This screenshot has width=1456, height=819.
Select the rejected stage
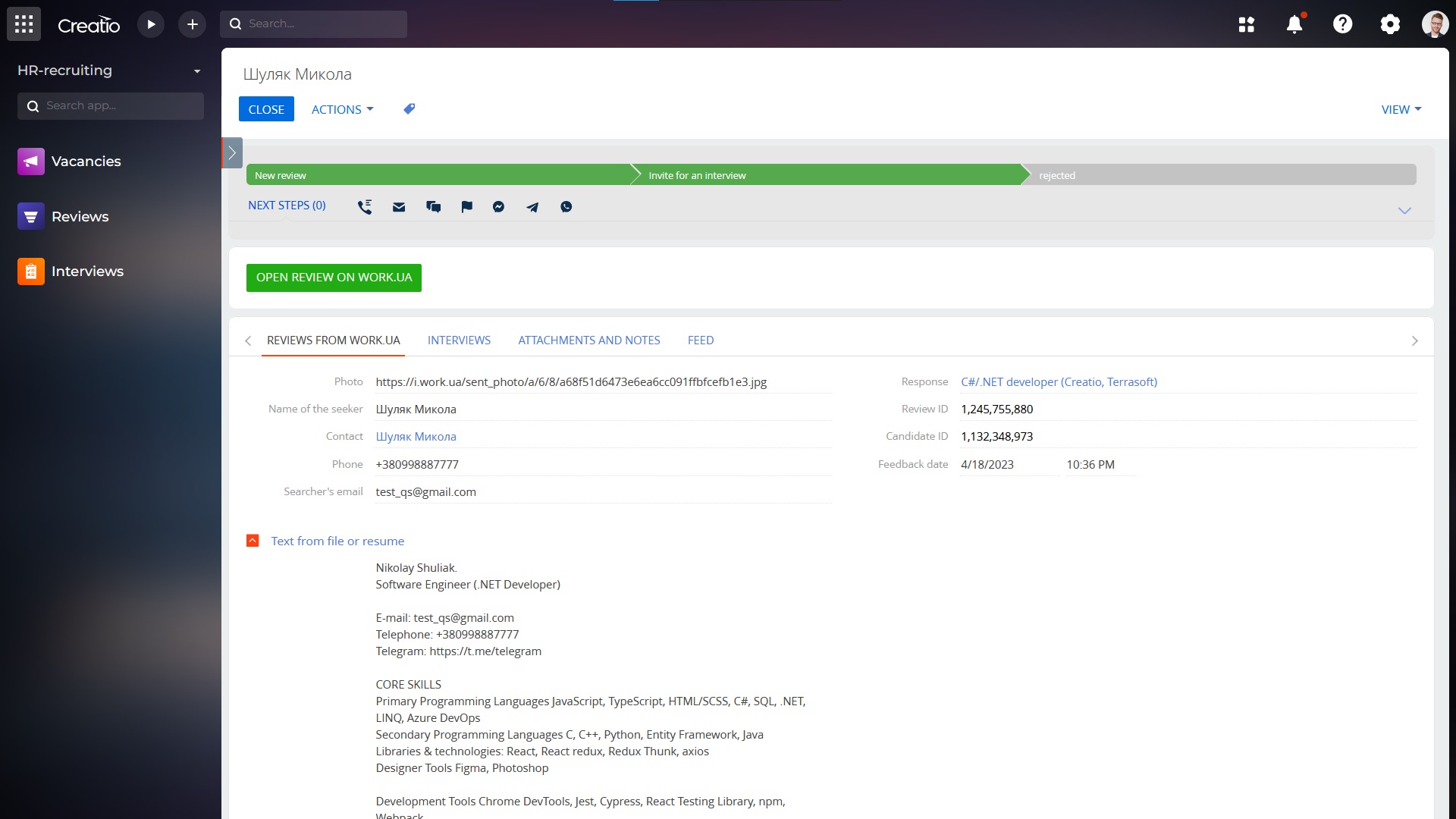[1221, 175]
